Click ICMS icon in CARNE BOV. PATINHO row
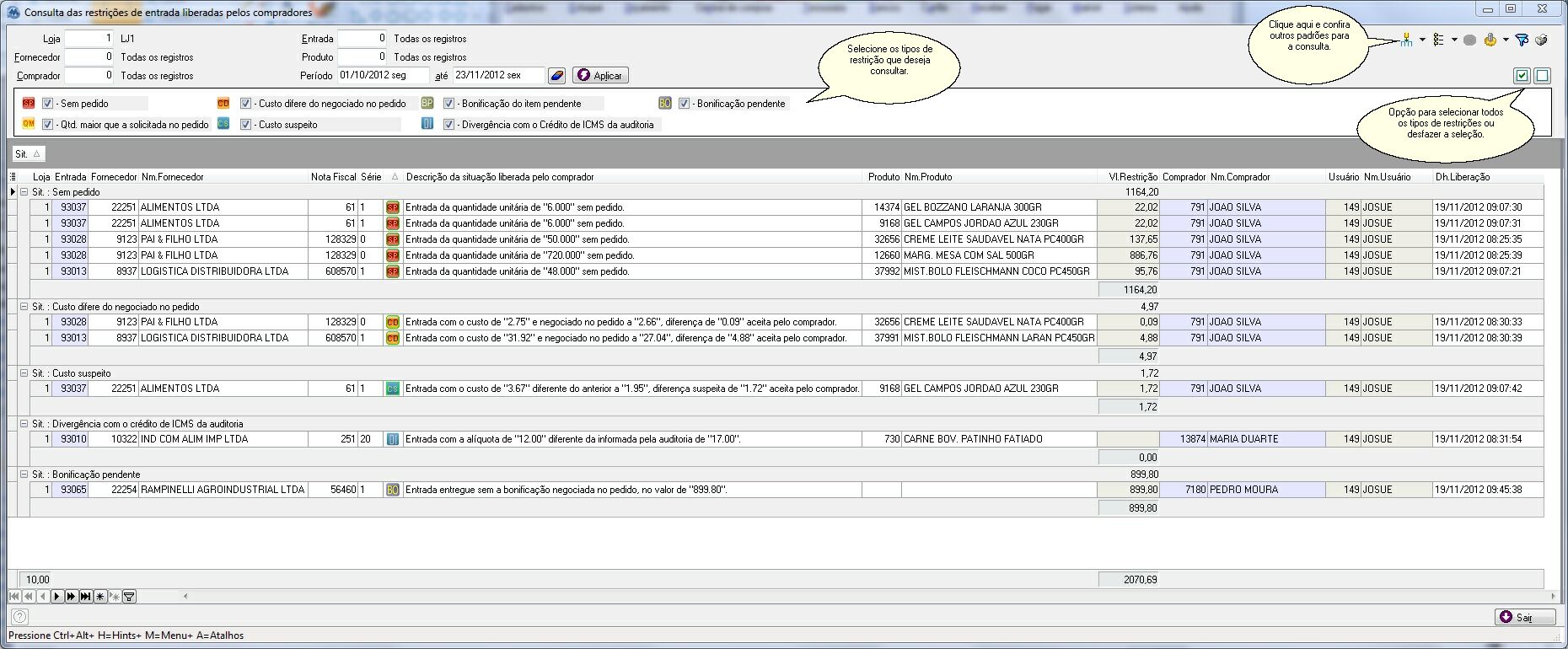The image size is (1568, 649). pyautogui.click(x=393, y=439)
